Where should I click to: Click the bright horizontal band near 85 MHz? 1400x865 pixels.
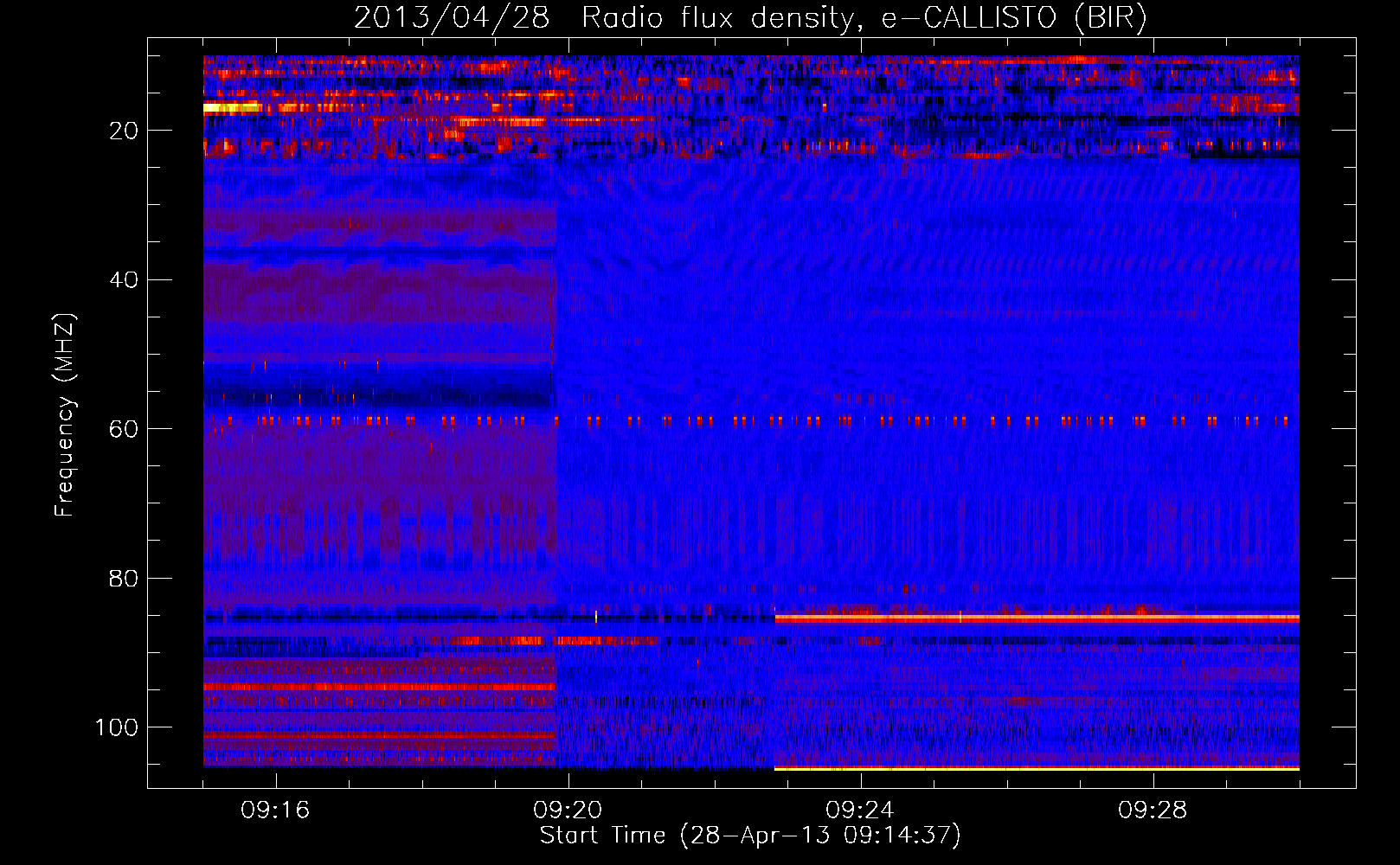[x=1037, y=618]
